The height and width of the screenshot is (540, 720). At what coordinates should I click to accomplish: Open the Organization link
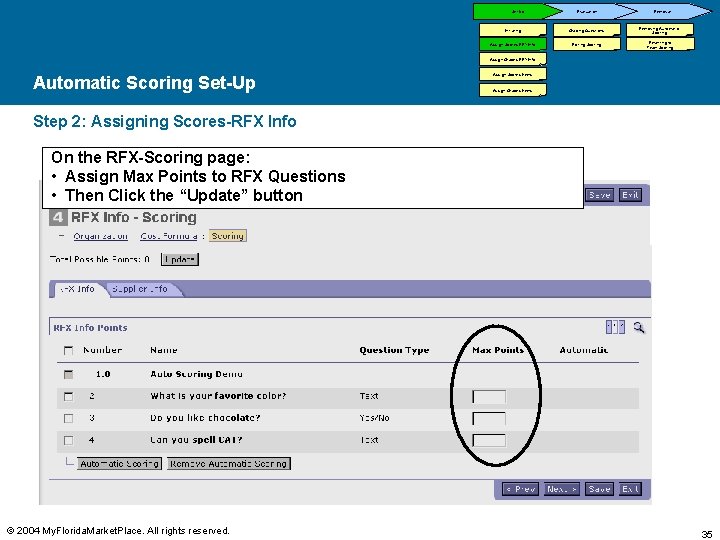tap(101, 236)
